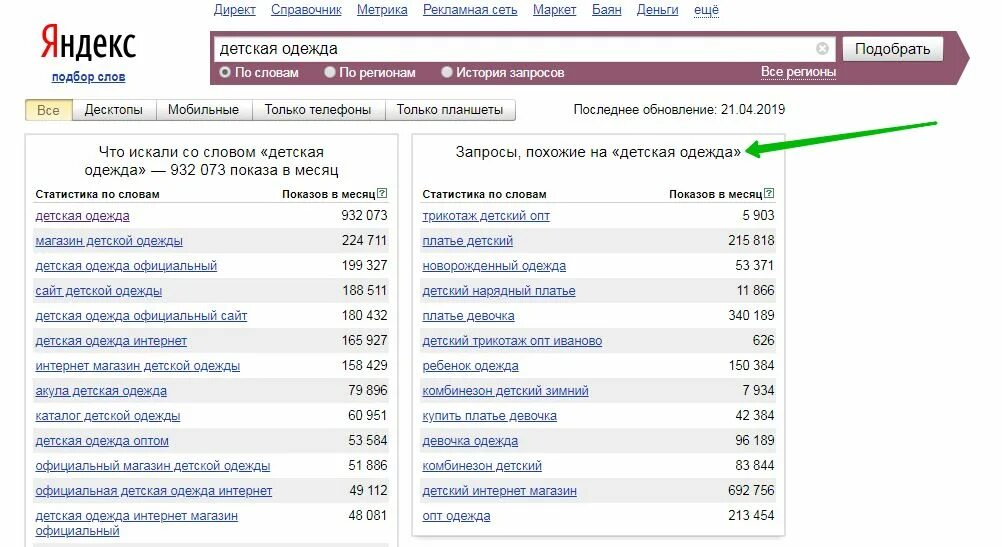Click the 'Подобрать' button

coord(893,49)
